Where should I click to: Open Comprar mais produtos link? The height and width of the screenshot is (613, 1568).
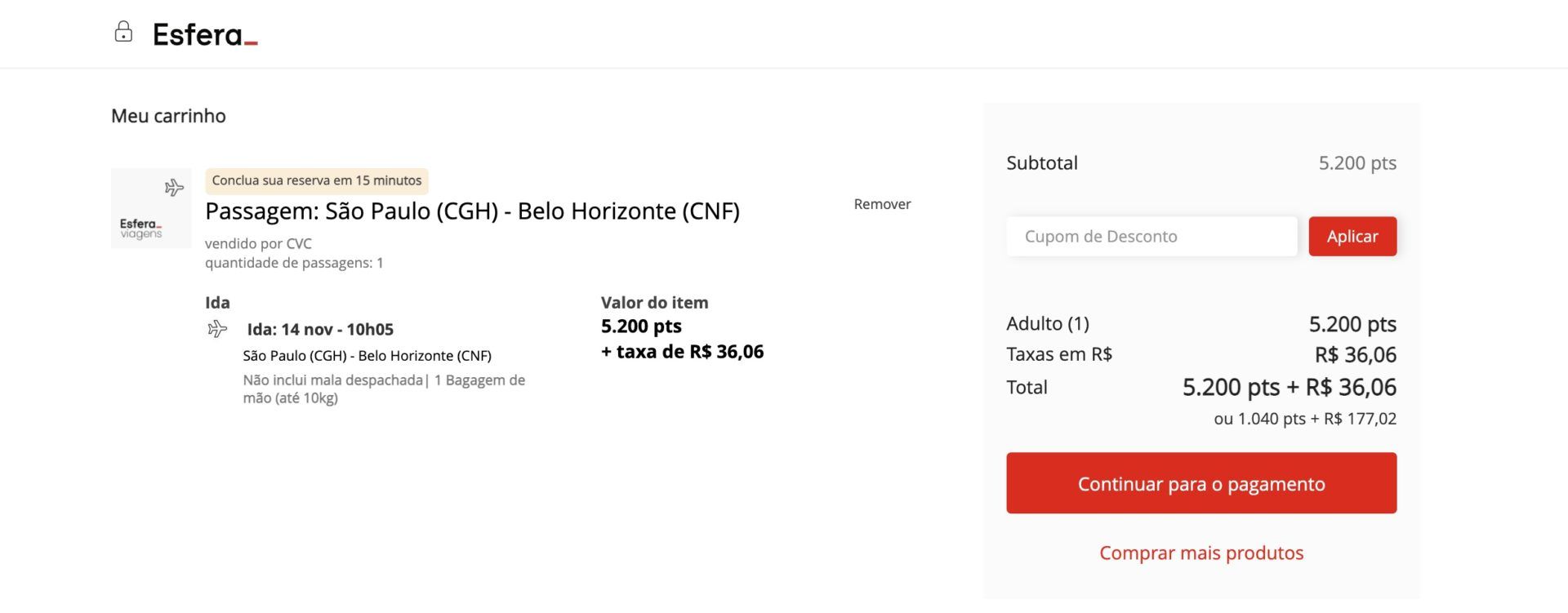(x=1201, y=553)
